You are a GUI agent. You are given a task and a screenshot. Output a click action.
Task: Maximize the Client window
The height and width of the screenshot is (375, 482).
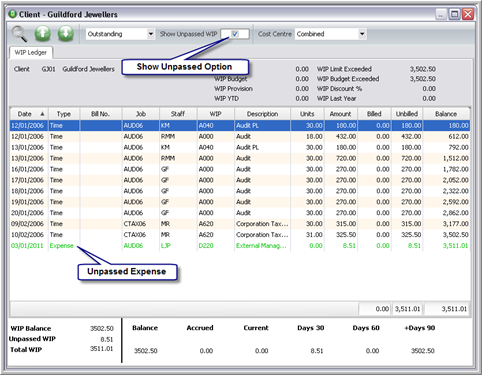(455, 14)
